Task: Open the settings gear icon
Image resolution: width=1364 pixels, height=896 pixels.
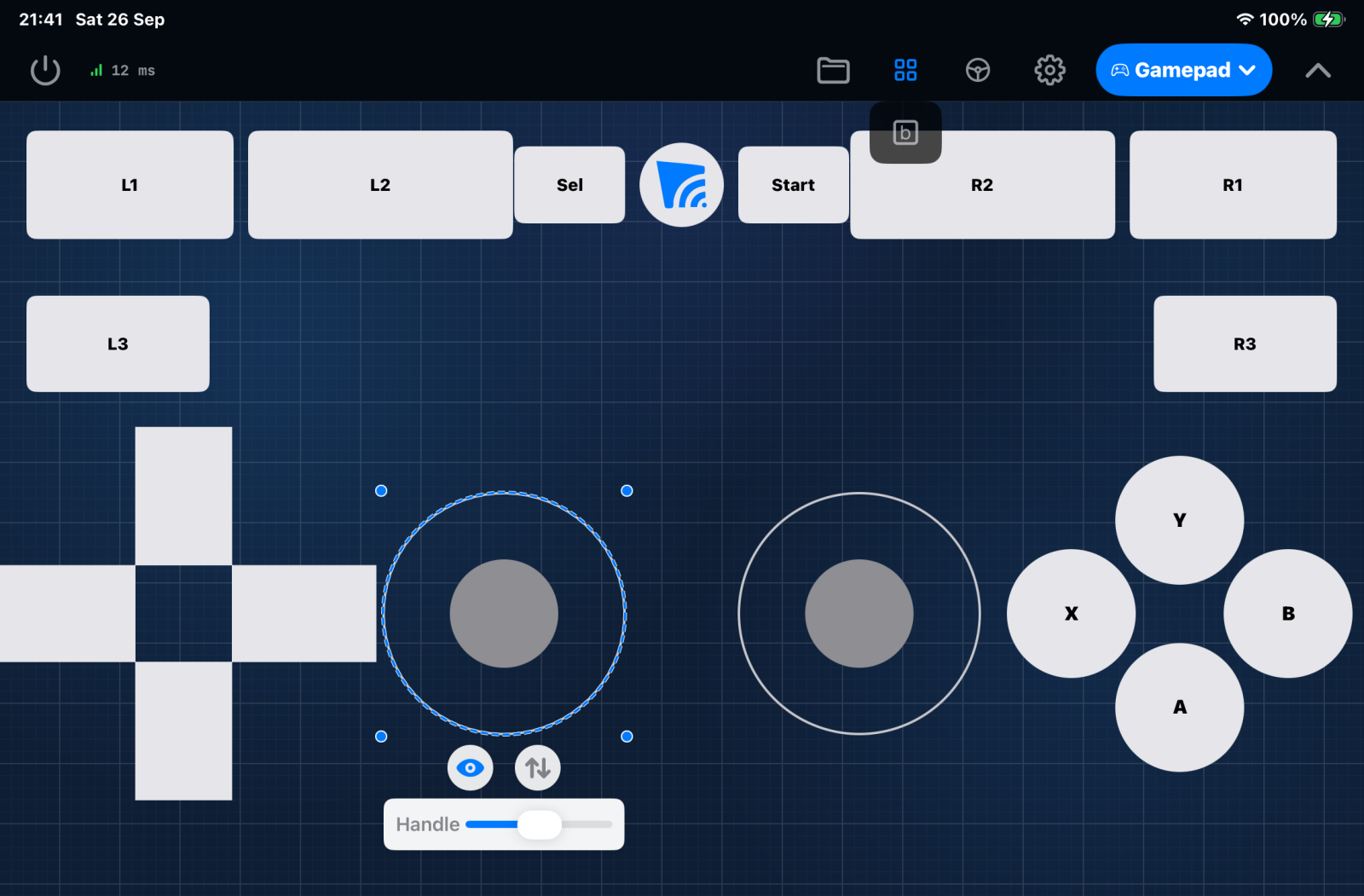Action: [1049, 70]
